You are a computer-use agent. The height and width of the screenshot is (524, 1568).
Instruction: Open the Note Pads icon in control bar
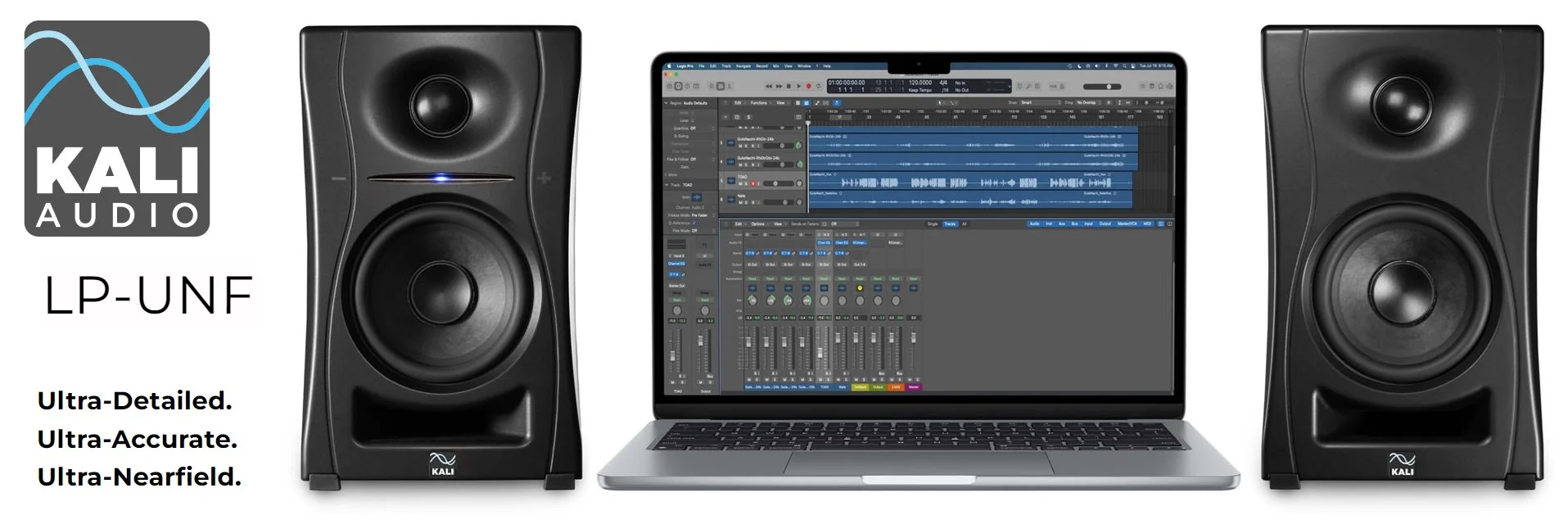(1152, 86)
